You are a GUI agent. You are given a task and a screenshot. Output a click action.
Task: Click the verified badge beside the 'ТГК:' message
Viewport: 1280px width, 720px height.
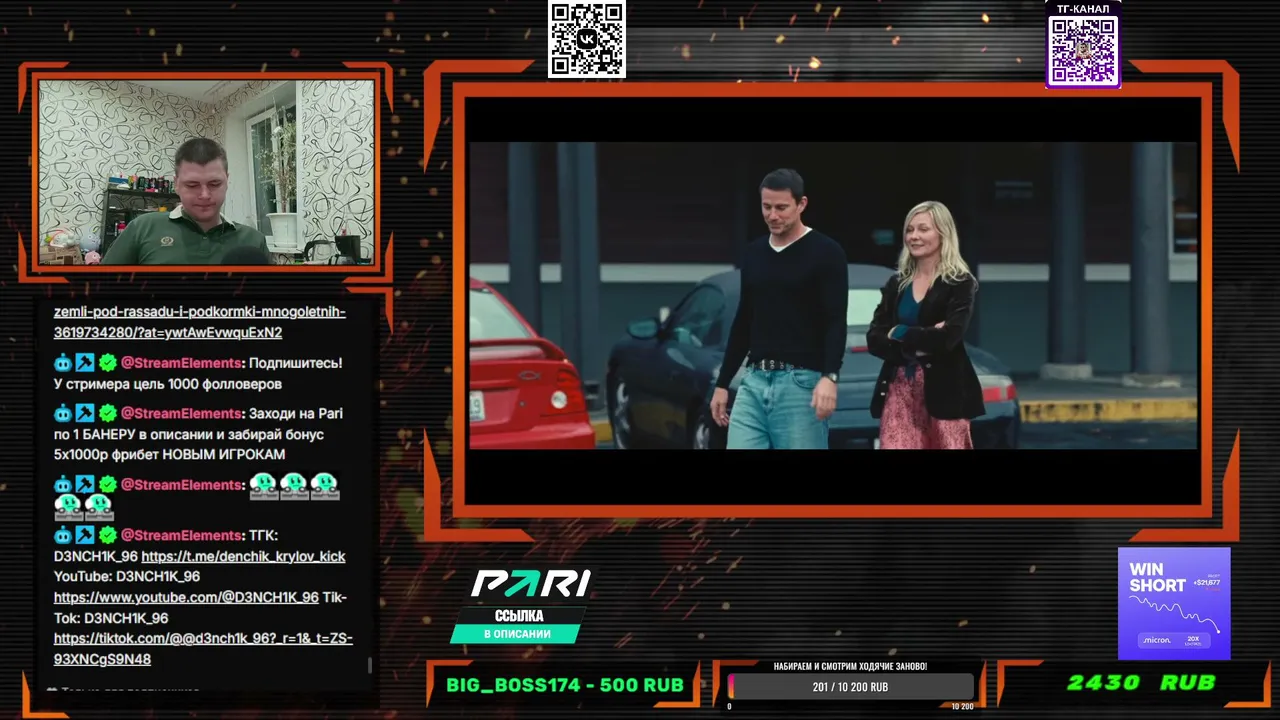point(108,535)
